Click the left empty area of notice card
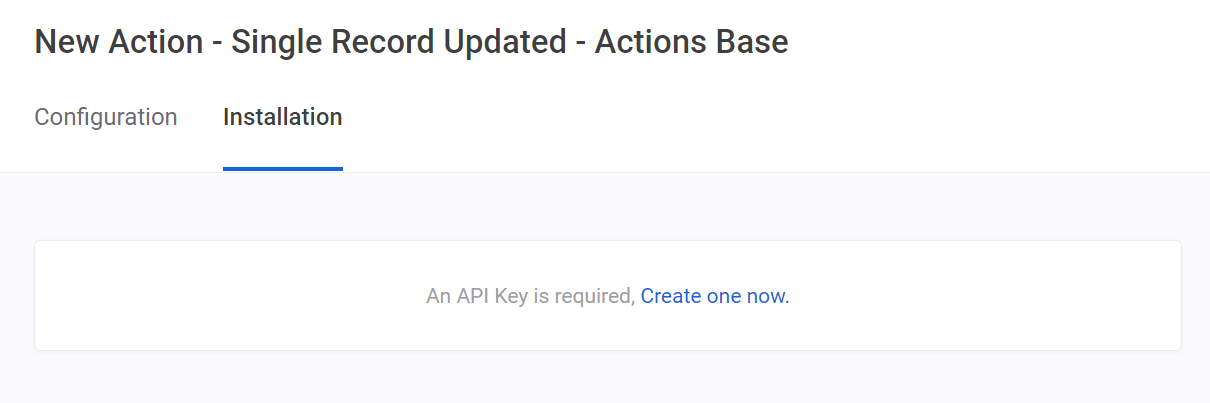Screen dimensions: 1210x403 click(200, 296)
